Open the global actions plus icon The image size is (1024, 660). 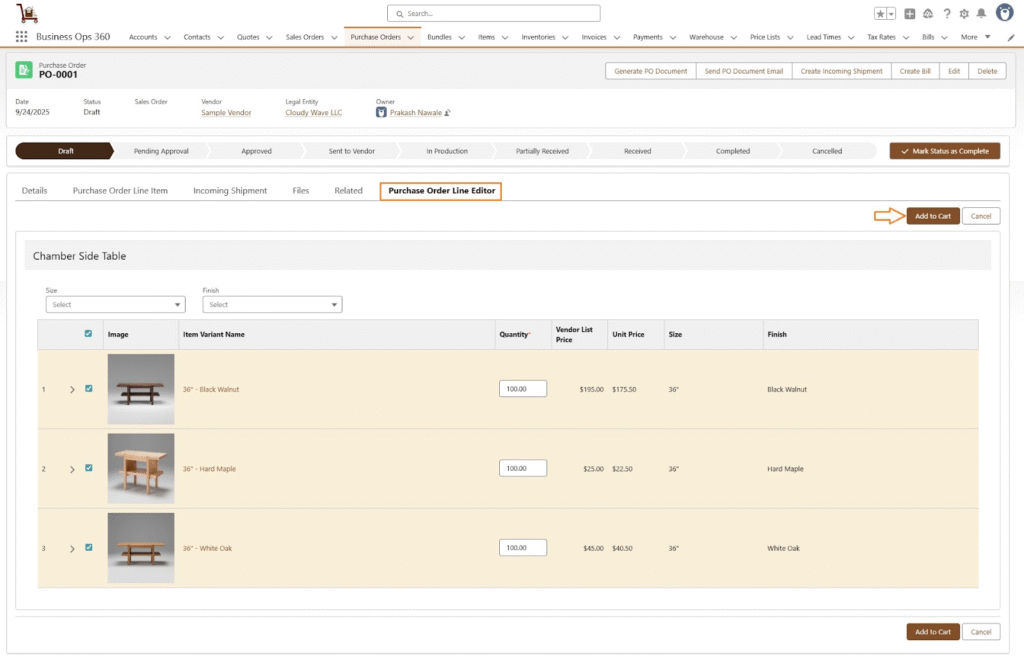coord(910,14)
